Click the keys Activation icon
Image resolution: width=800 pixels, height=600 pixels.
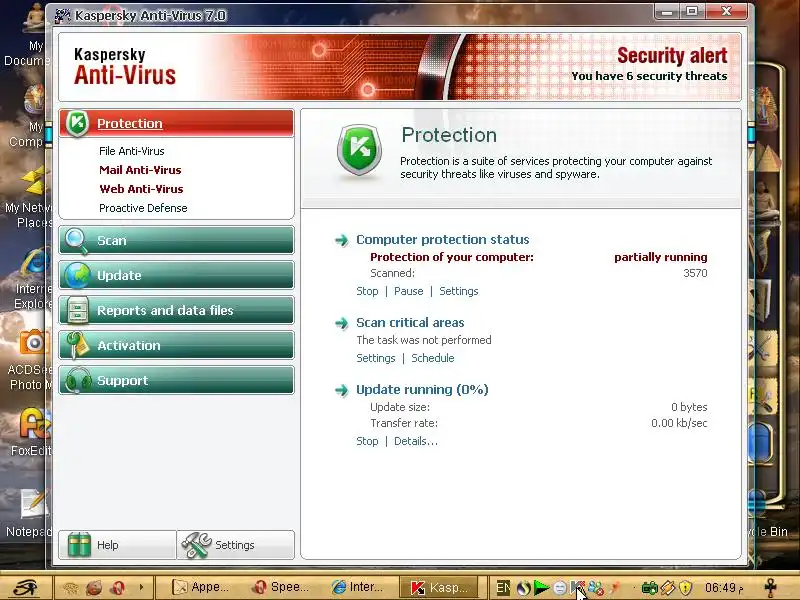[78, 345]
